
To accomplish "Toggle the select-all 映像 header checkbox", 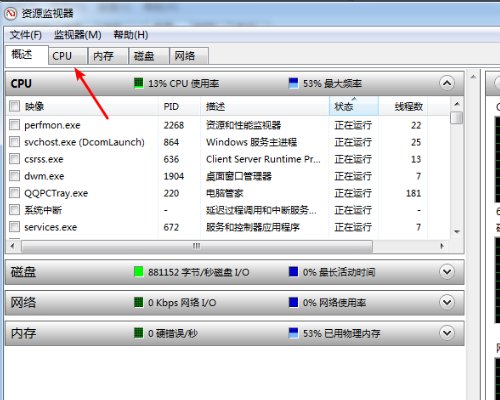I will (x=14, y=106).
